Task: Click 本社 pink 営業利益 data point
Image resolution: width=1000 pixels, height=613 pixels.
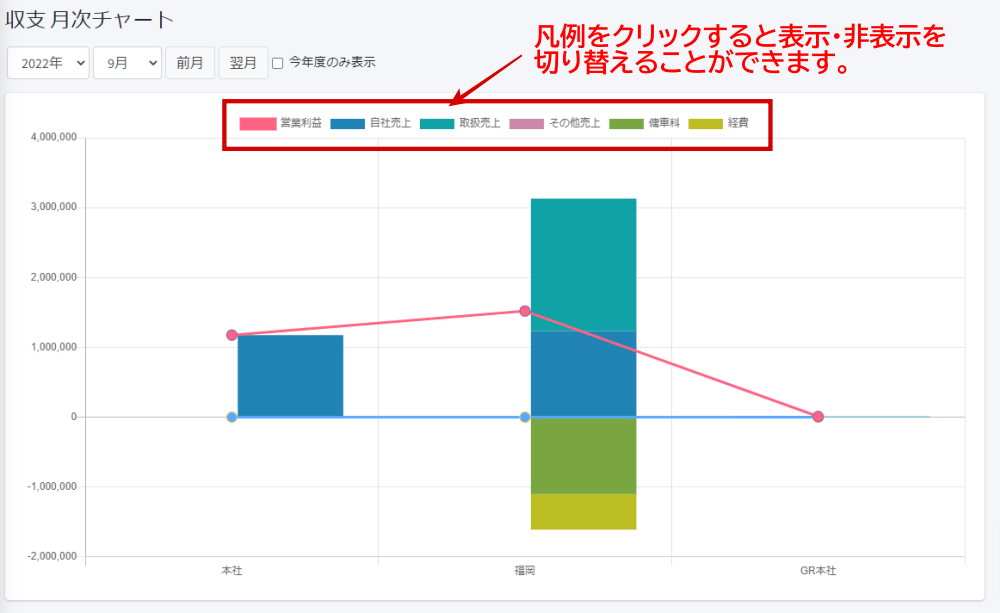Action: click(x=232, y=335)
